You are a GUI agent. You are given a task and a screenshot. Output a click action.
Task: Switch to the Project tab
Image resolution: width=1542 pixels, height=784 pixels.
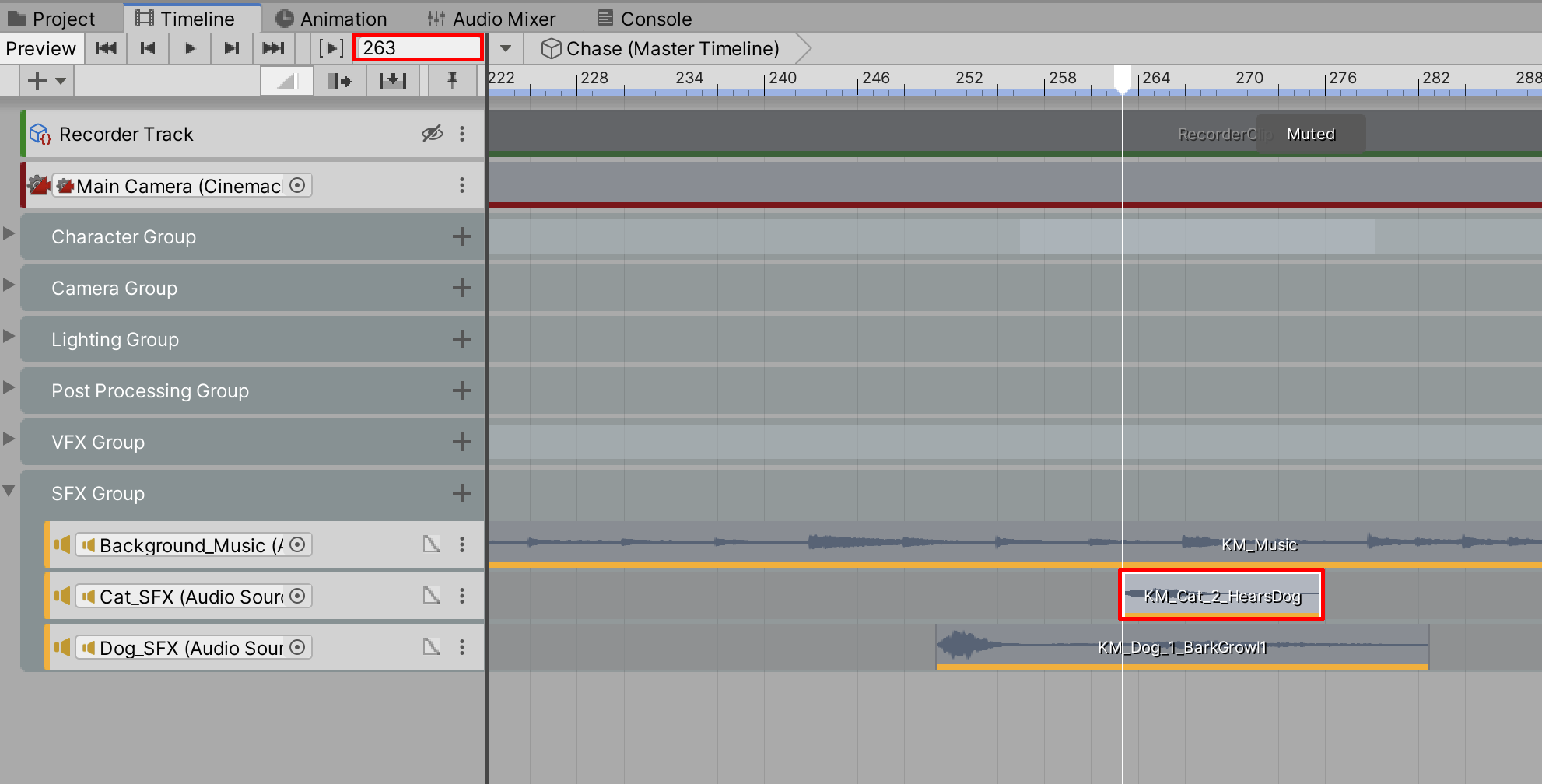coord(51,19)
